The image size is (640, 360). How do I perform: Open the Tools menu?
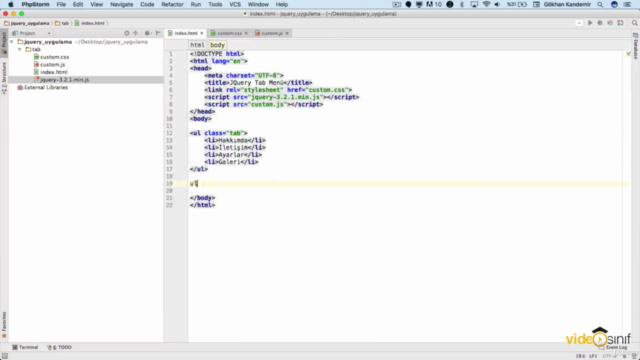point(215,4)
